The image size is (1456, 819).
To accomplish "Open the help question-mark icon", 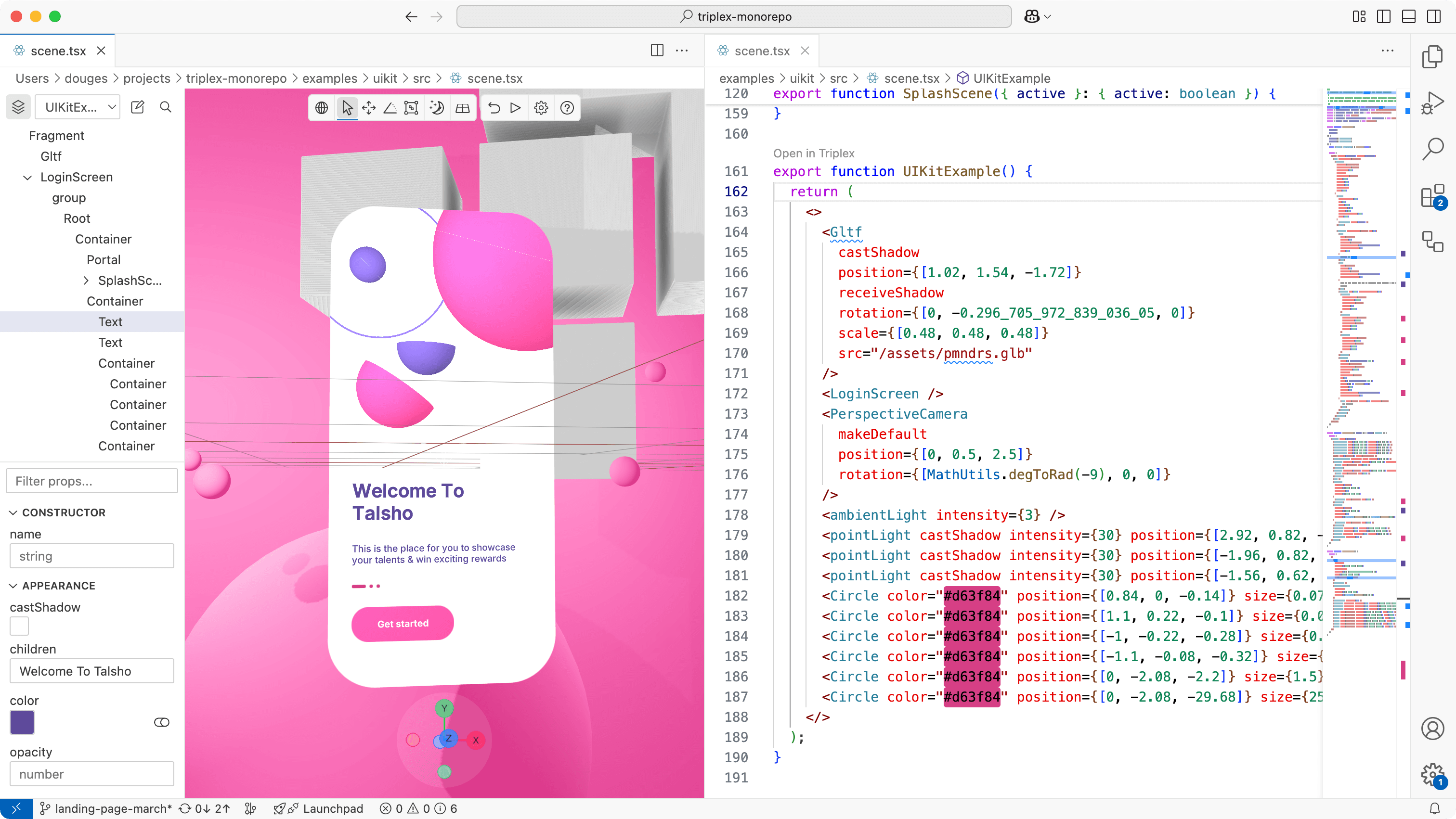I will click(x=567, y=108).
